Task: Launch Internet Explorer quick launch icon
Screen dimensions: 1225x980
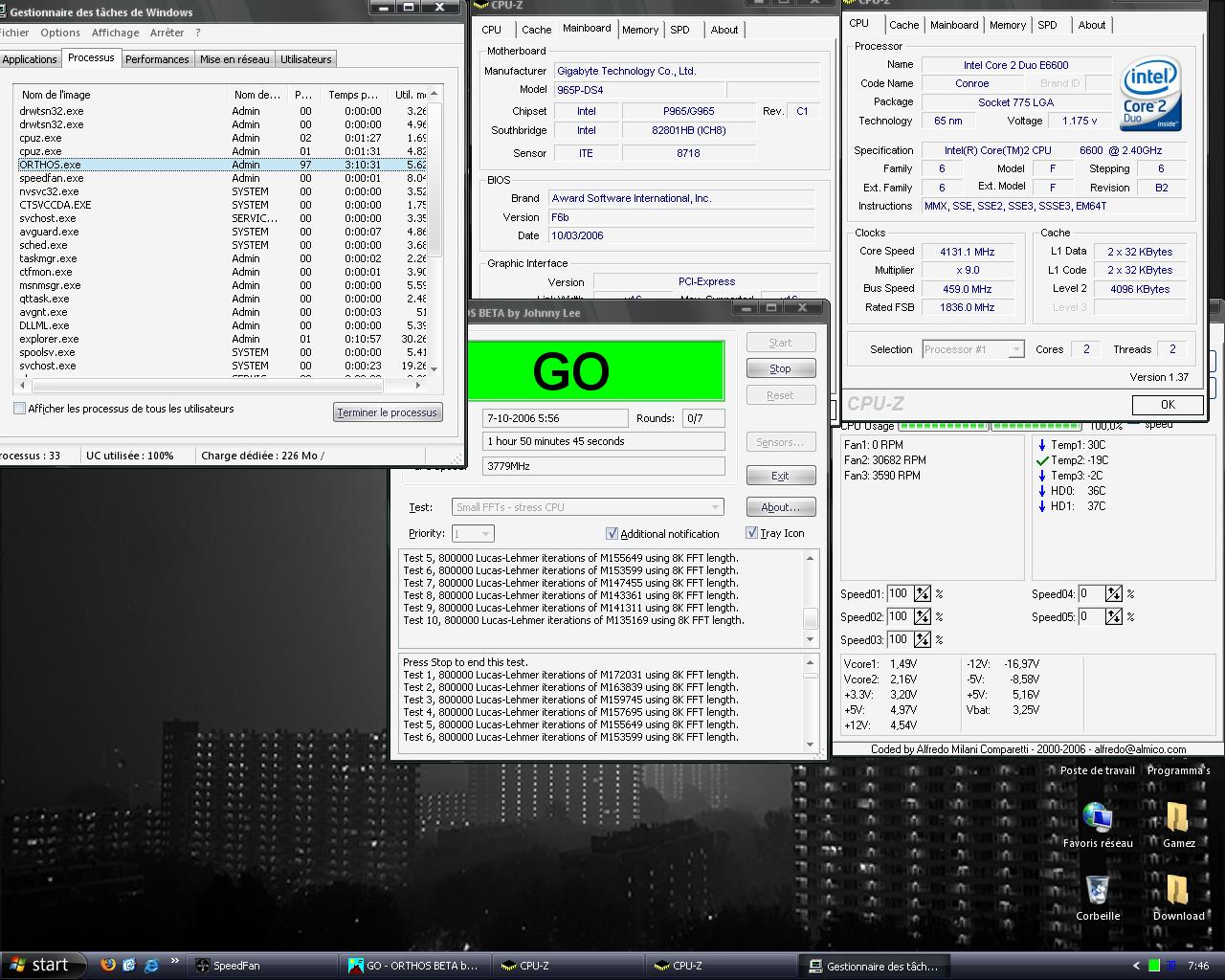Action: 151,965
